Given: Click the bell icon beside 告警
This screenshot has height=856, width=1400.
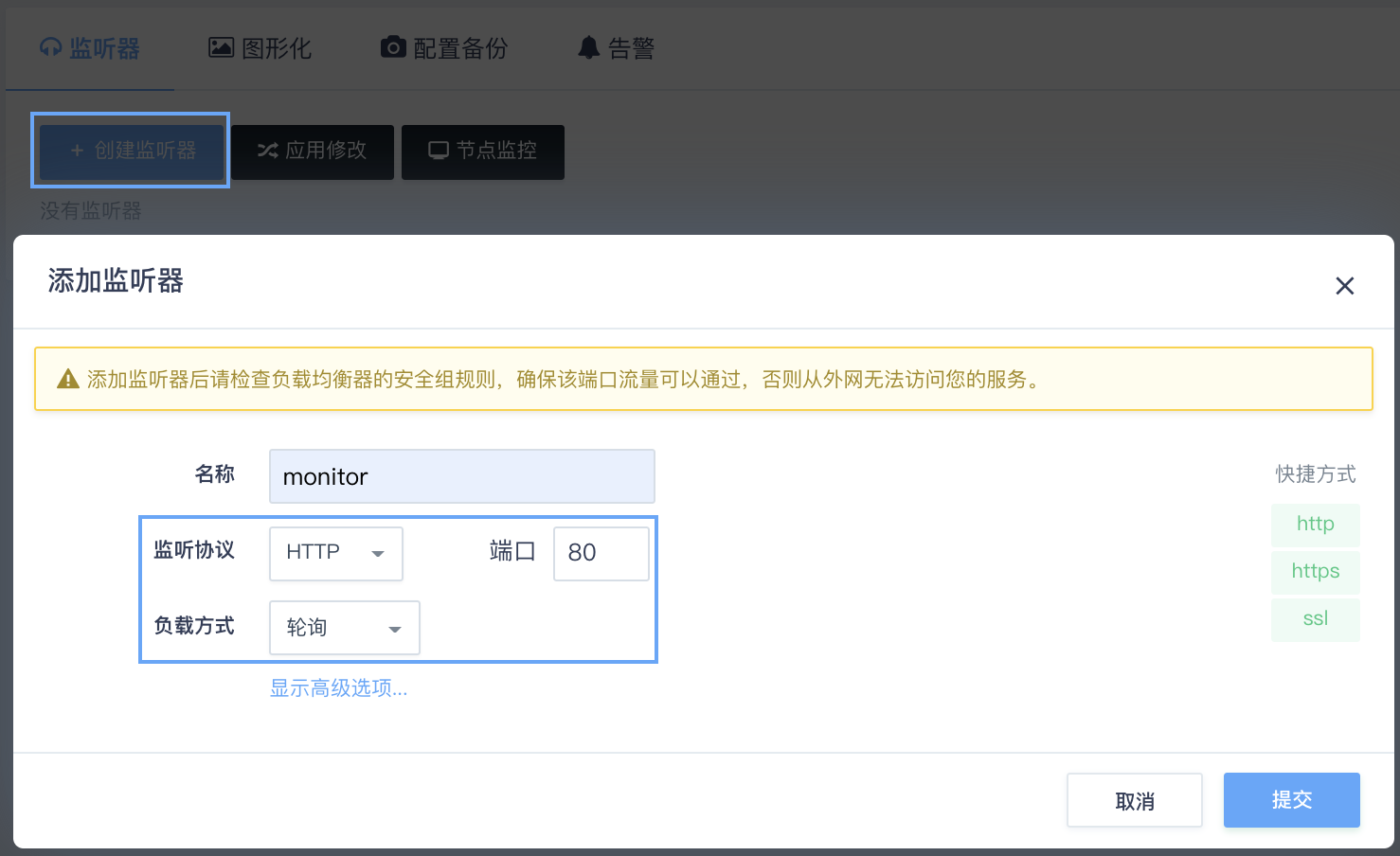Looking at the screenshot, I should coord(589,47).
